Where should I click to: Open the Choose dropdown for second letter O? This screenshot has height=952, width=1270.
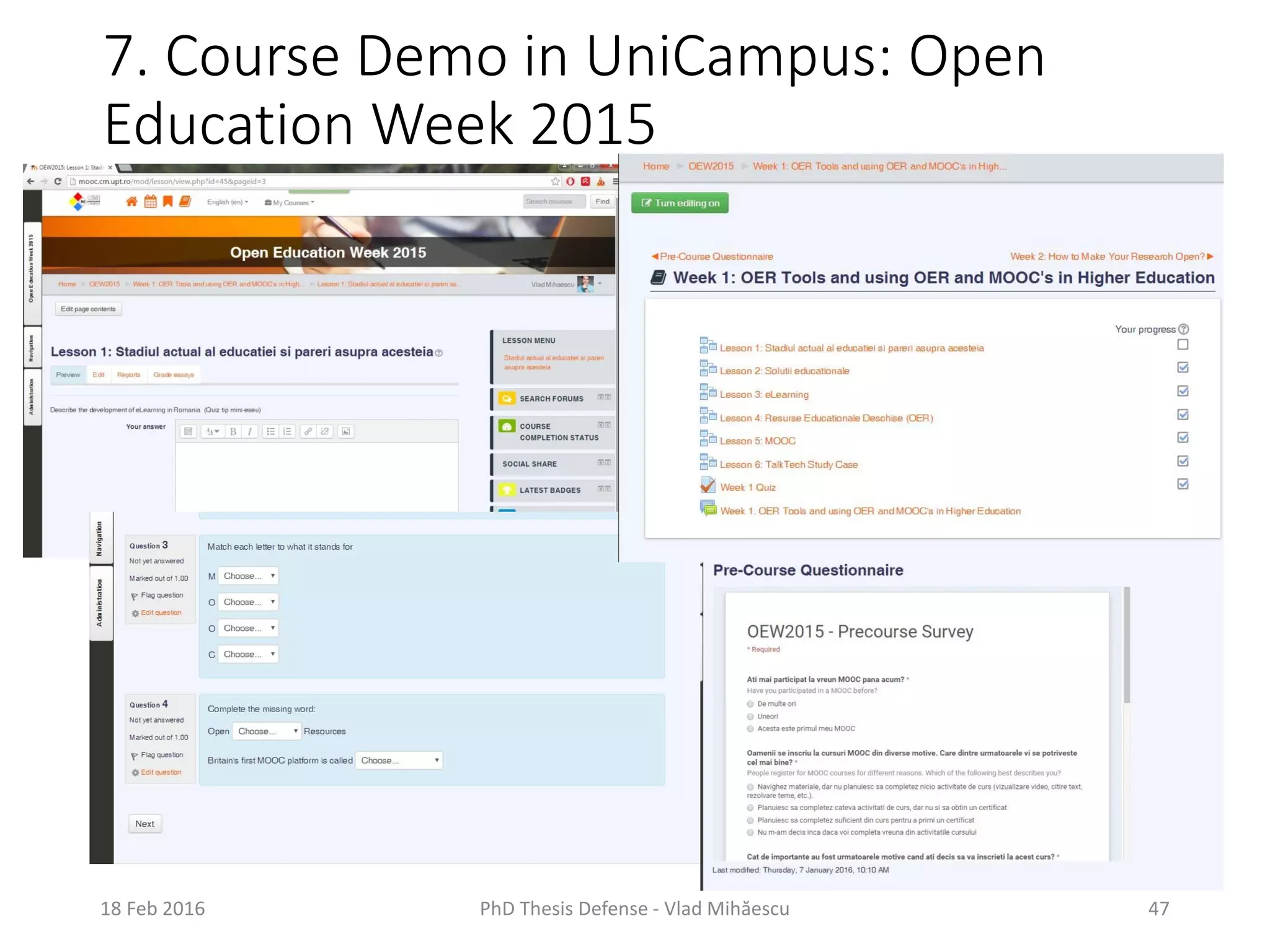[x=248, y=628]
